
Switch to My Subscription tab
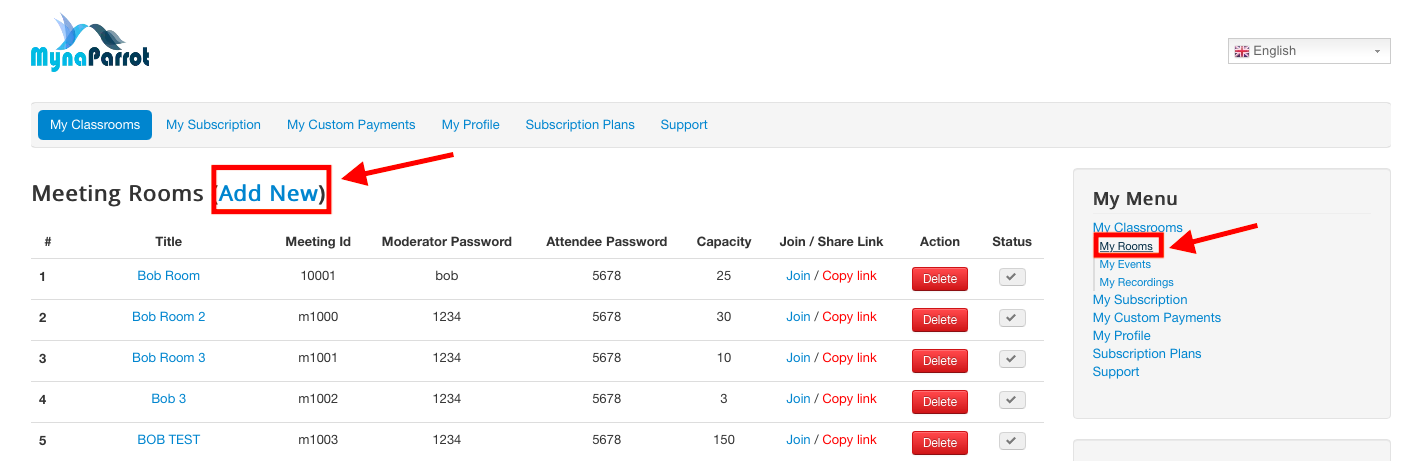[x=213, y=125]
